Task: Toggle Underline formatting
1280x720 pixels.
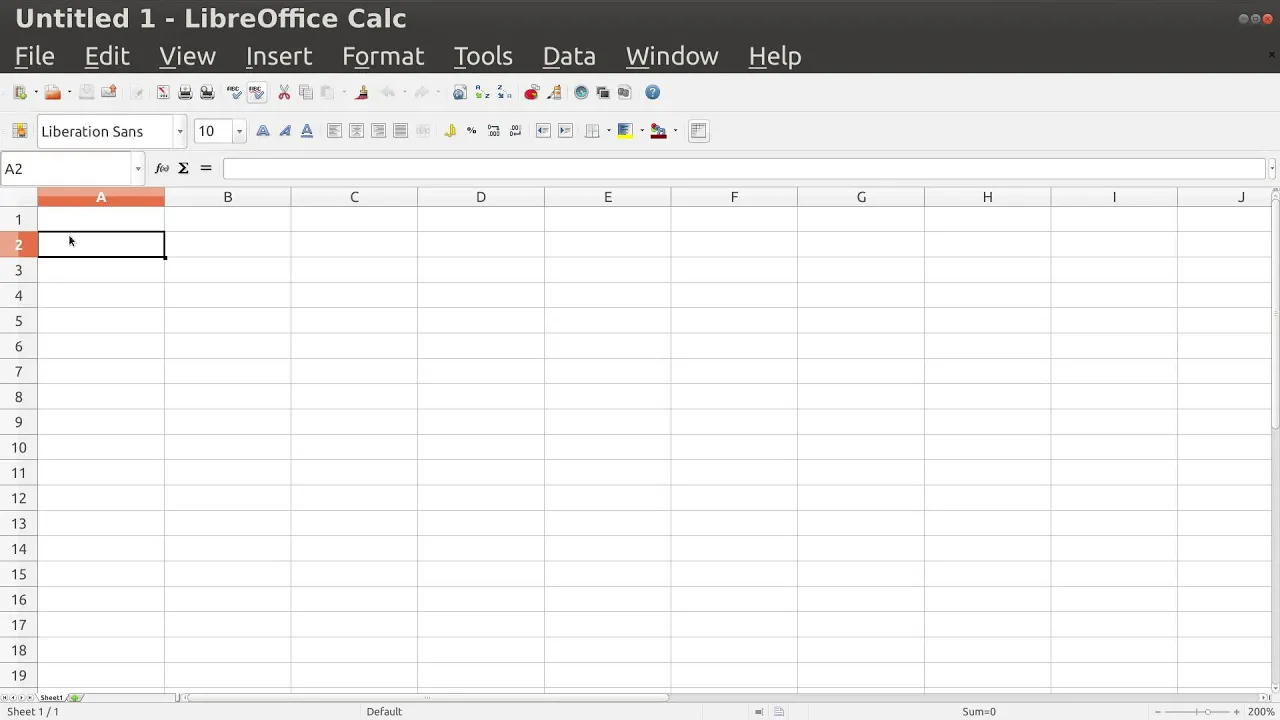Action: [307, 131]
